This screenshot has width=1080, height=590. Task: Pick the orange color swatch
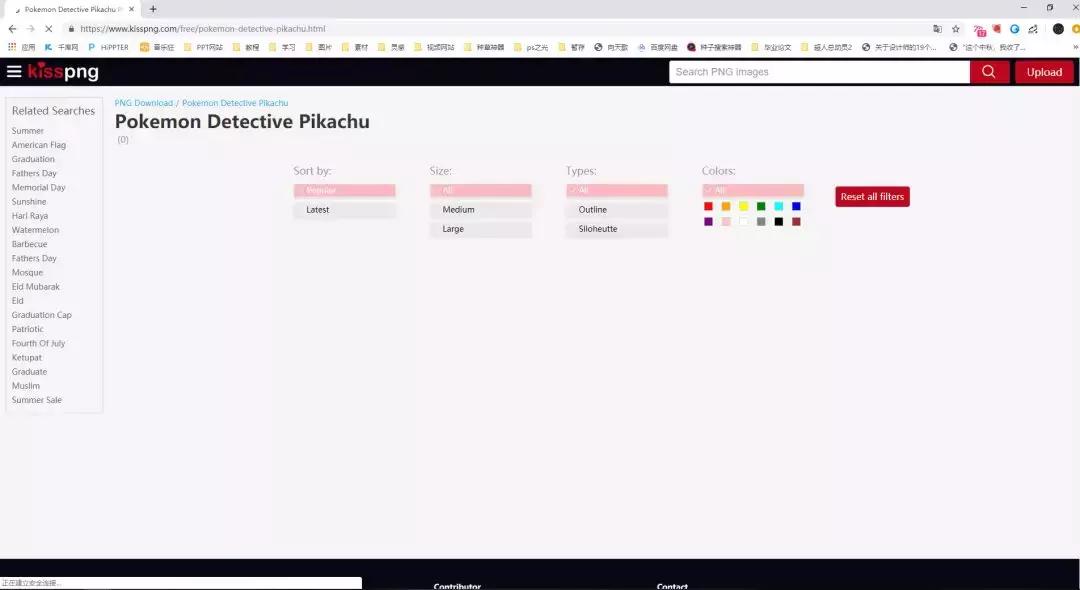click(x=726, y=207)
